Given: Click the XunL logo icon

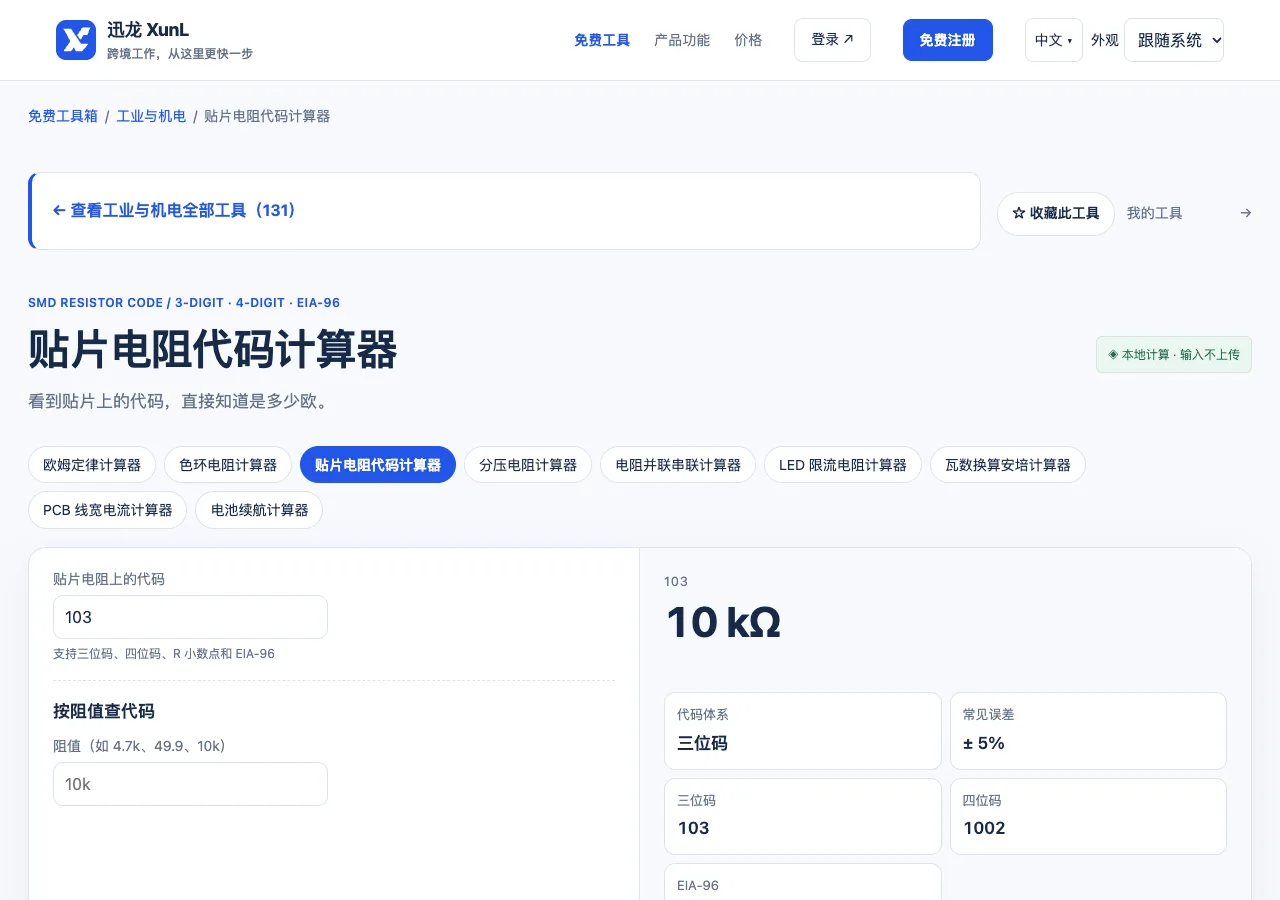Looking at the screenshot, I should (76, 40).
